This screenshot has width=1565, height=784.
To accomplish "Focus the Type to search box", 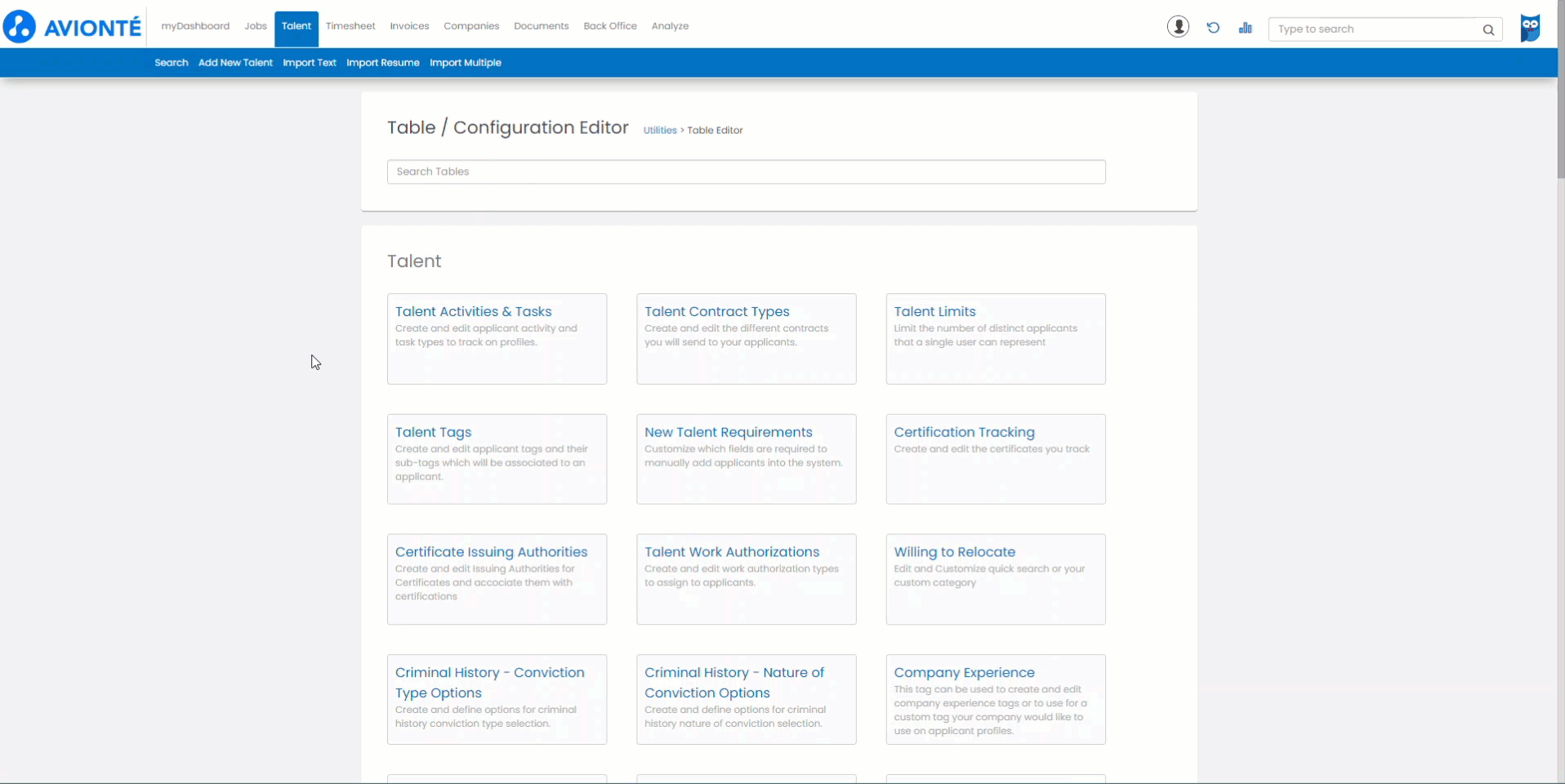I will coord(1376,29).
